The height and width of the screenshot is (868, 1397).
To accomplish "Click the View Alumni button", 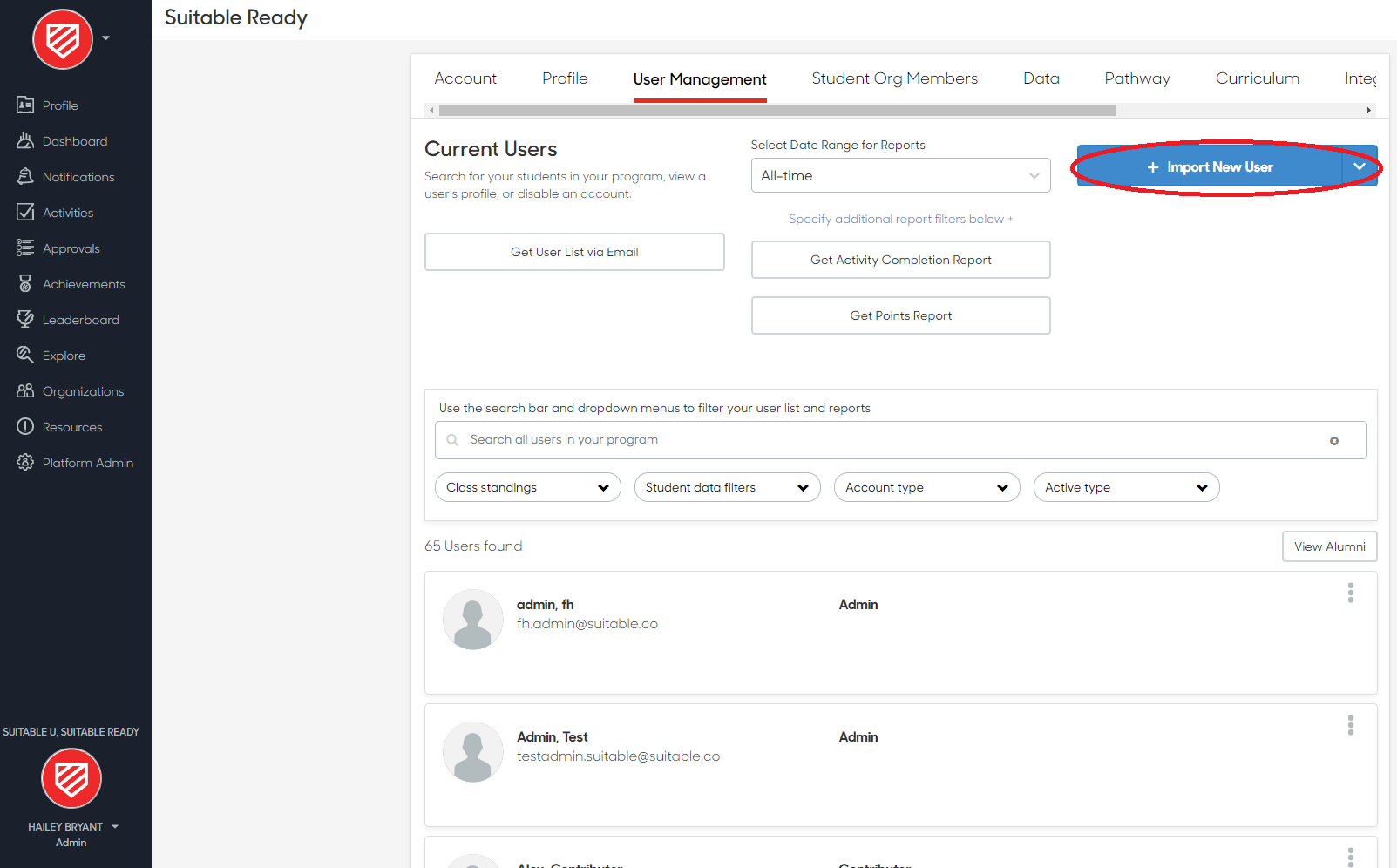I will click(1329, 546).
